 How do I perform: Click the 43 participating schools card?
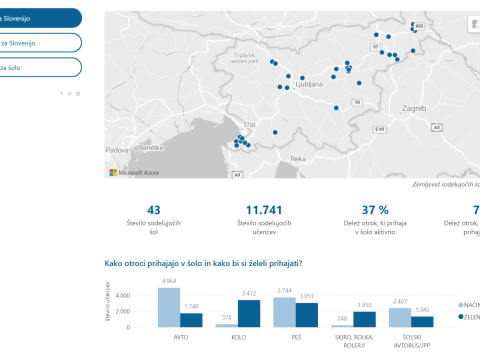coord(154,220)
